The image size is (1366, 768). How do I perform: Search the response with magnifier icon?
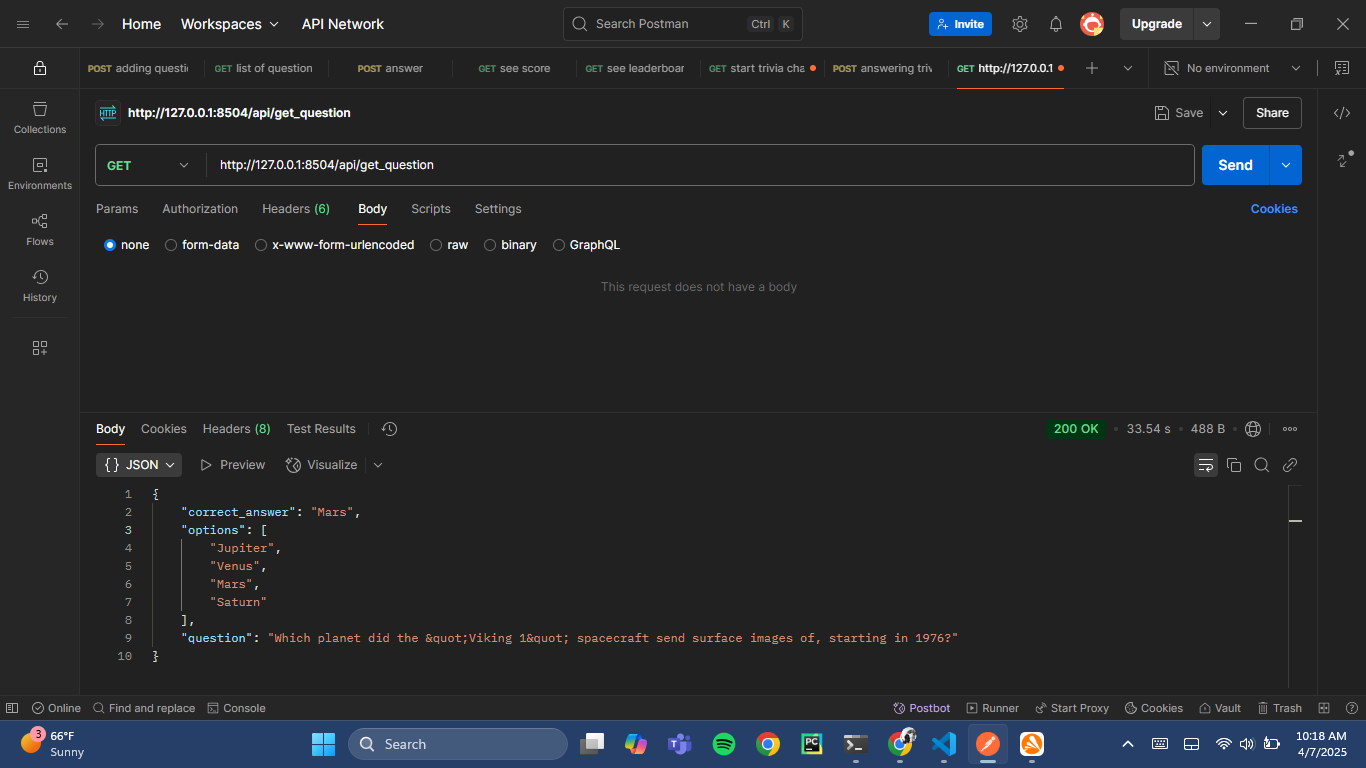pyautogui.click(x=1262, y=465)
